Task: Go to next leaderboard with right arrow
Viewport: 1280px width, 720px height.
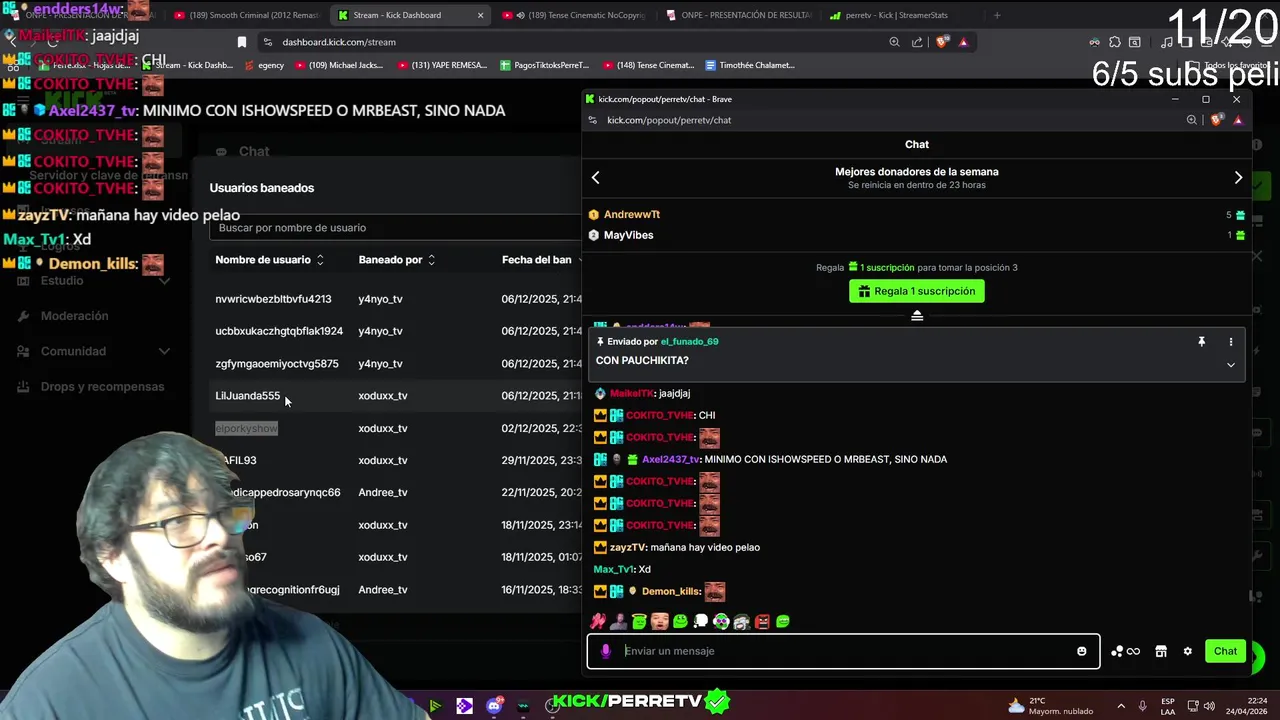Action: 1238,178
